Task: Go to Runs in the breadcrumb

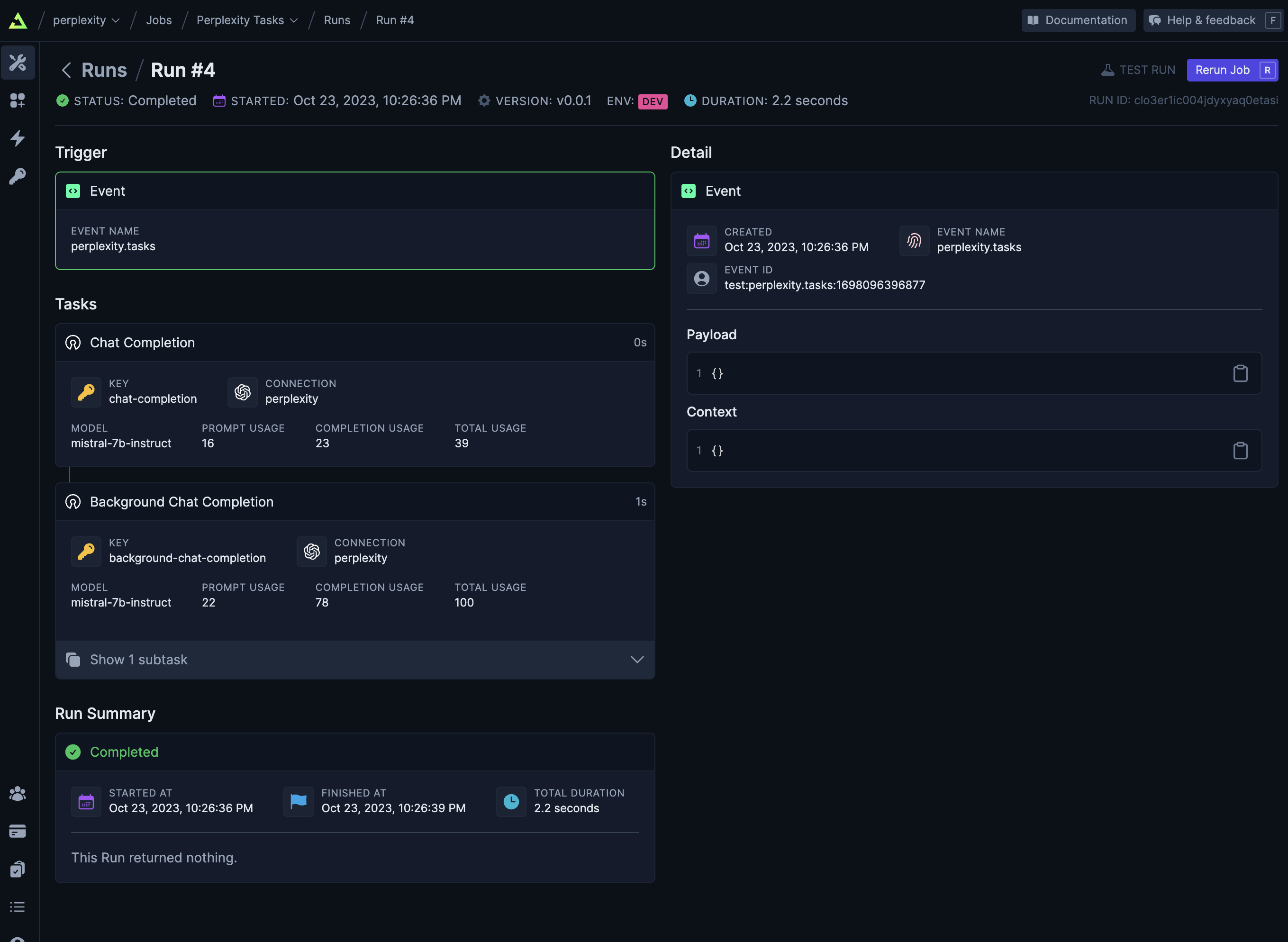Action: click(337, 20)
